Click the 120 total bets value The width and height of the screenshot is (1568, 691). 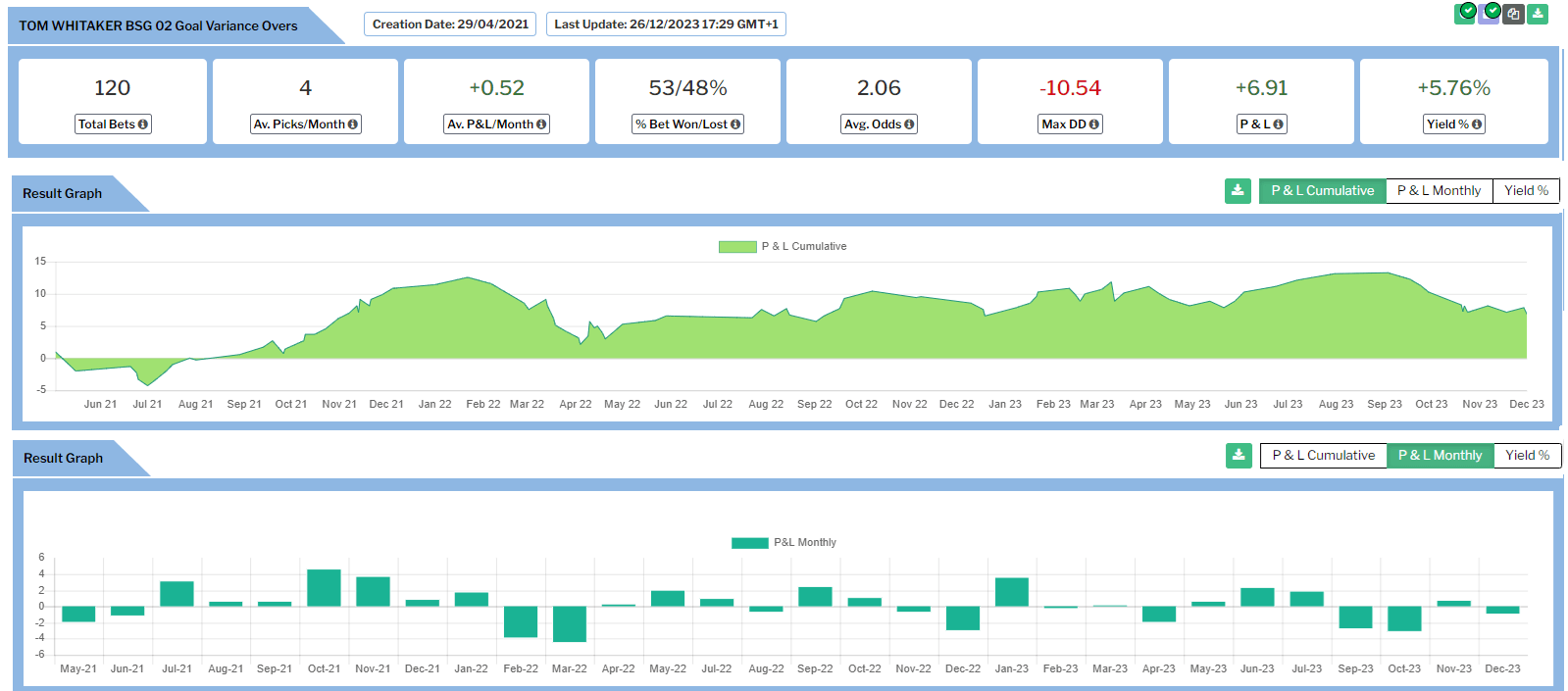(x=113, y=88)
